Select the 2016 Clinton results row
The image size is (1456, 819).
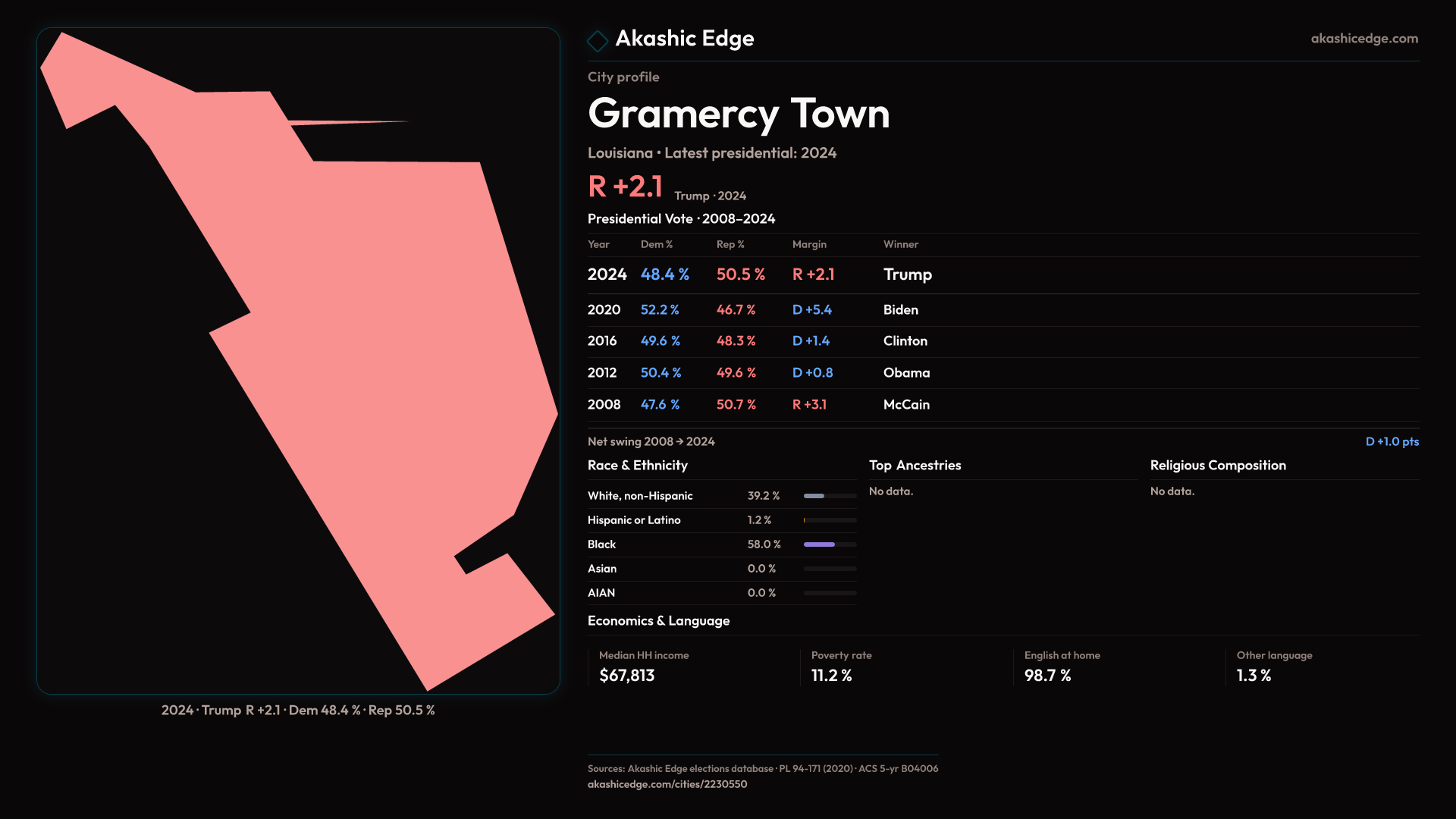pyautogui.click(x=758, y=341)
